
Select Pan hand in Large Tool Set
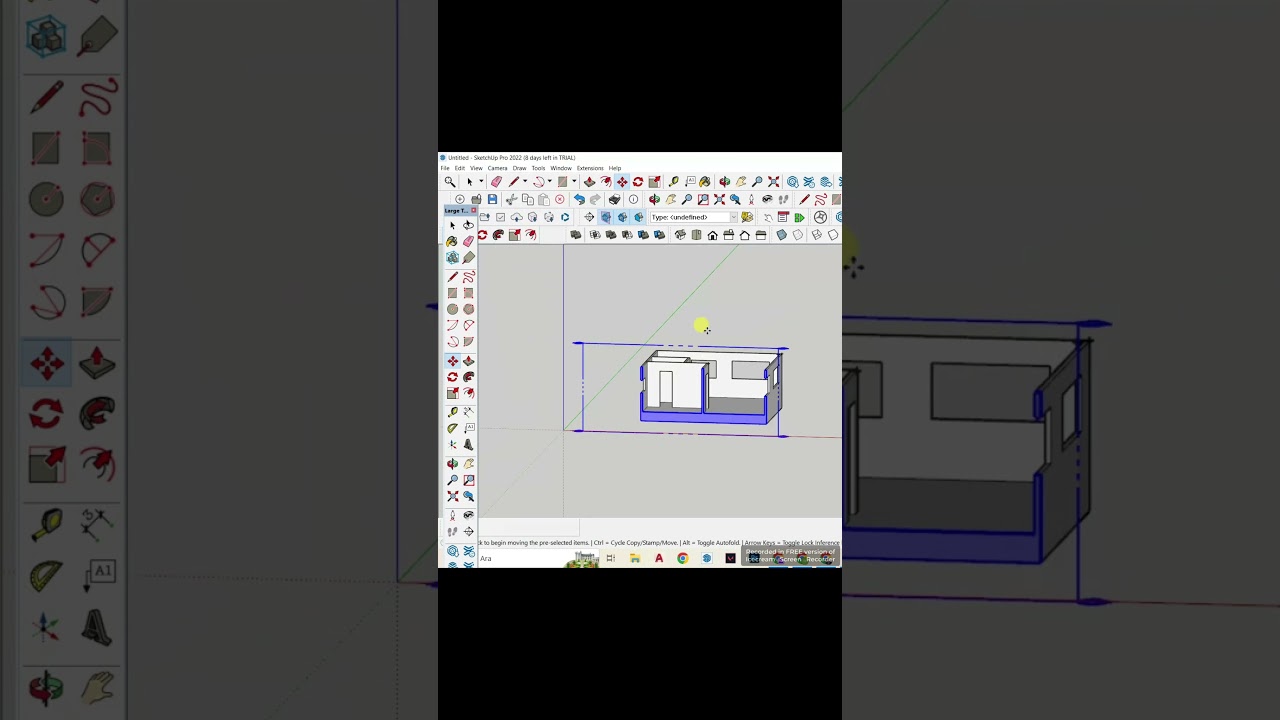click(x=469, y=463)
